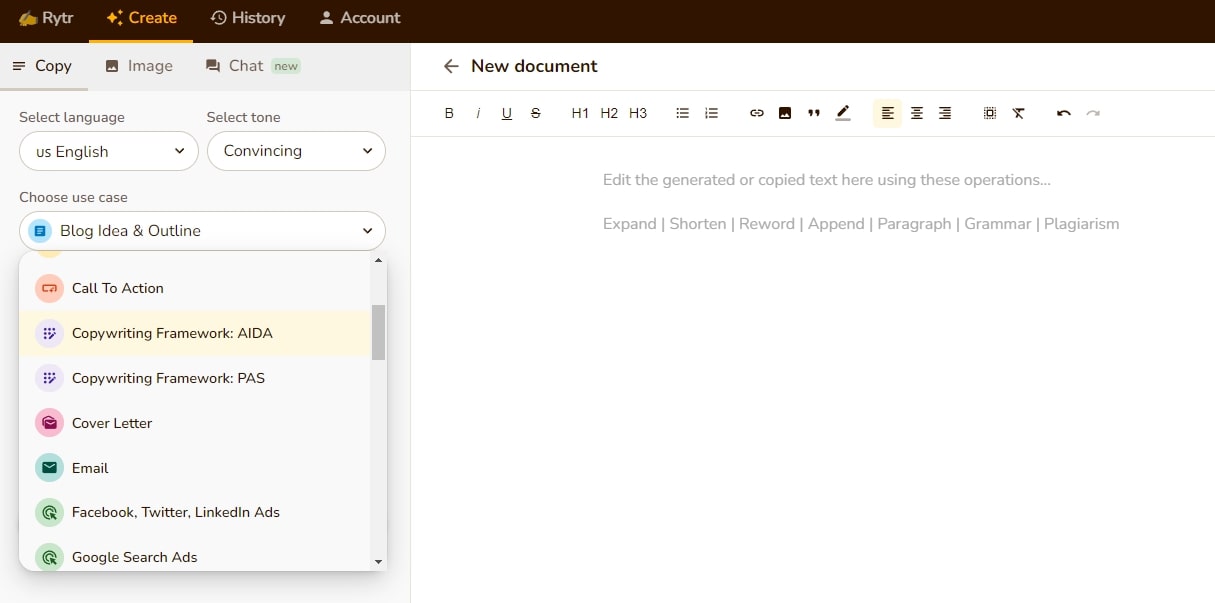This screenshot has width=1215, height=603.
Task: Select Copywriting Framework: PAS option
Action: click(196, 378)
